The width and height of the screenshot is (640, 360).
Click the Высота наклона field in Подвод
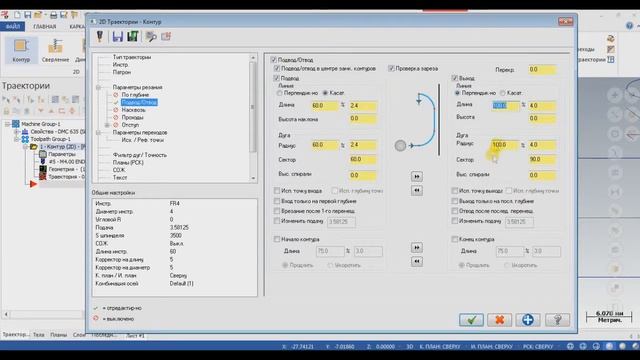click(x=363, y=119)
